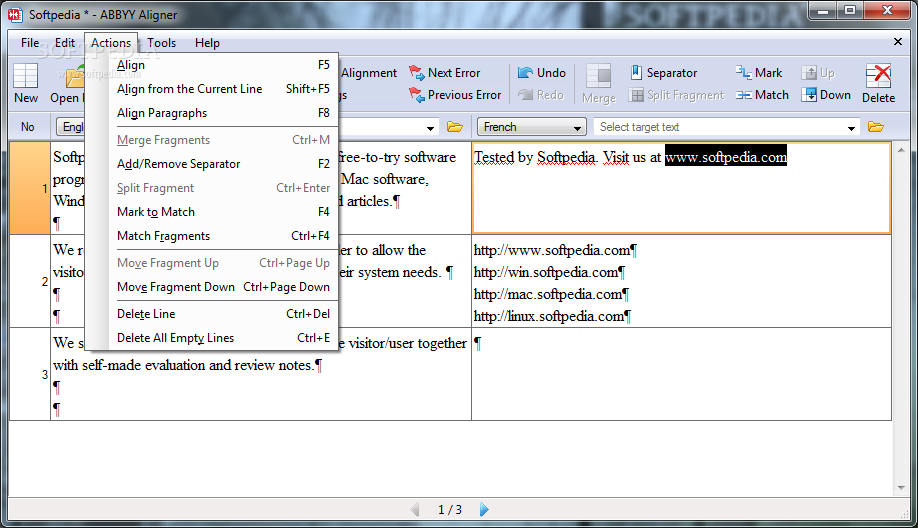Click the Up arrow toolbar button

point(818,73)
